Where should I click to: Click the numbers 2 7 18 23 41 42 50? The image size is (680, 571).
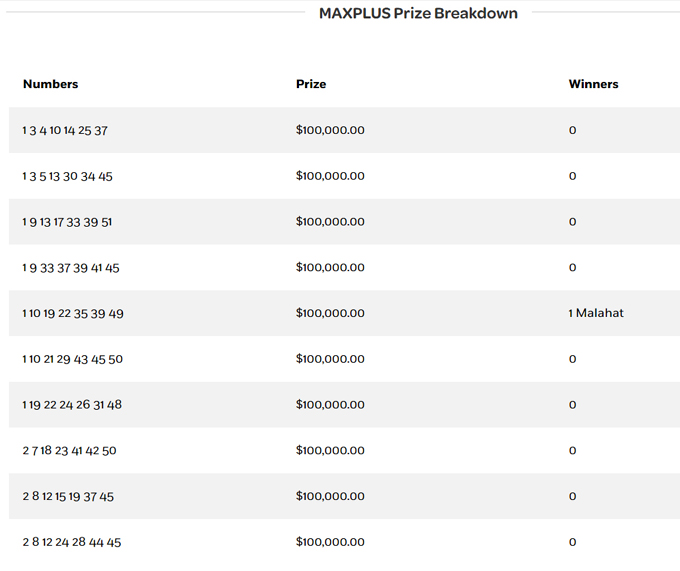point(69,451)
